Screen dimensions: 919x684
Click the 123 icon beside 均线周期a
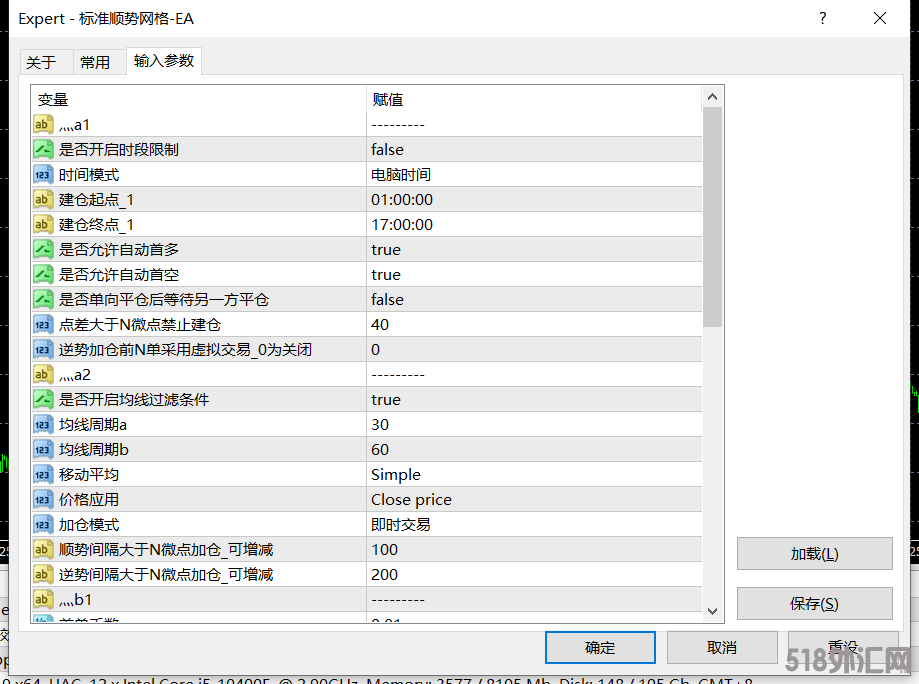click(x=42, y=424)
